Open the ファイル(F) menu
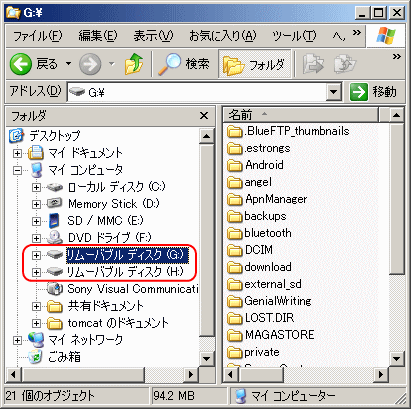 click(x=38, y=35)
